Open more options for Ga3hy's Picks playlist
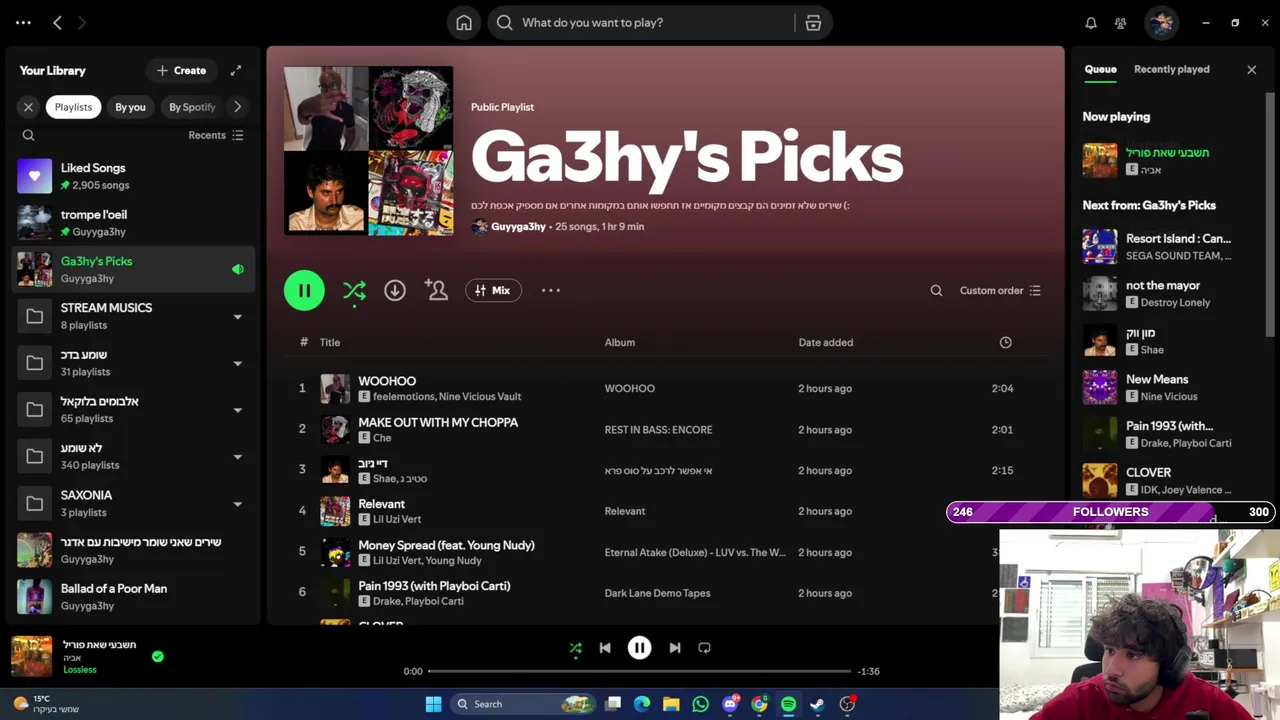 (551, 290)
